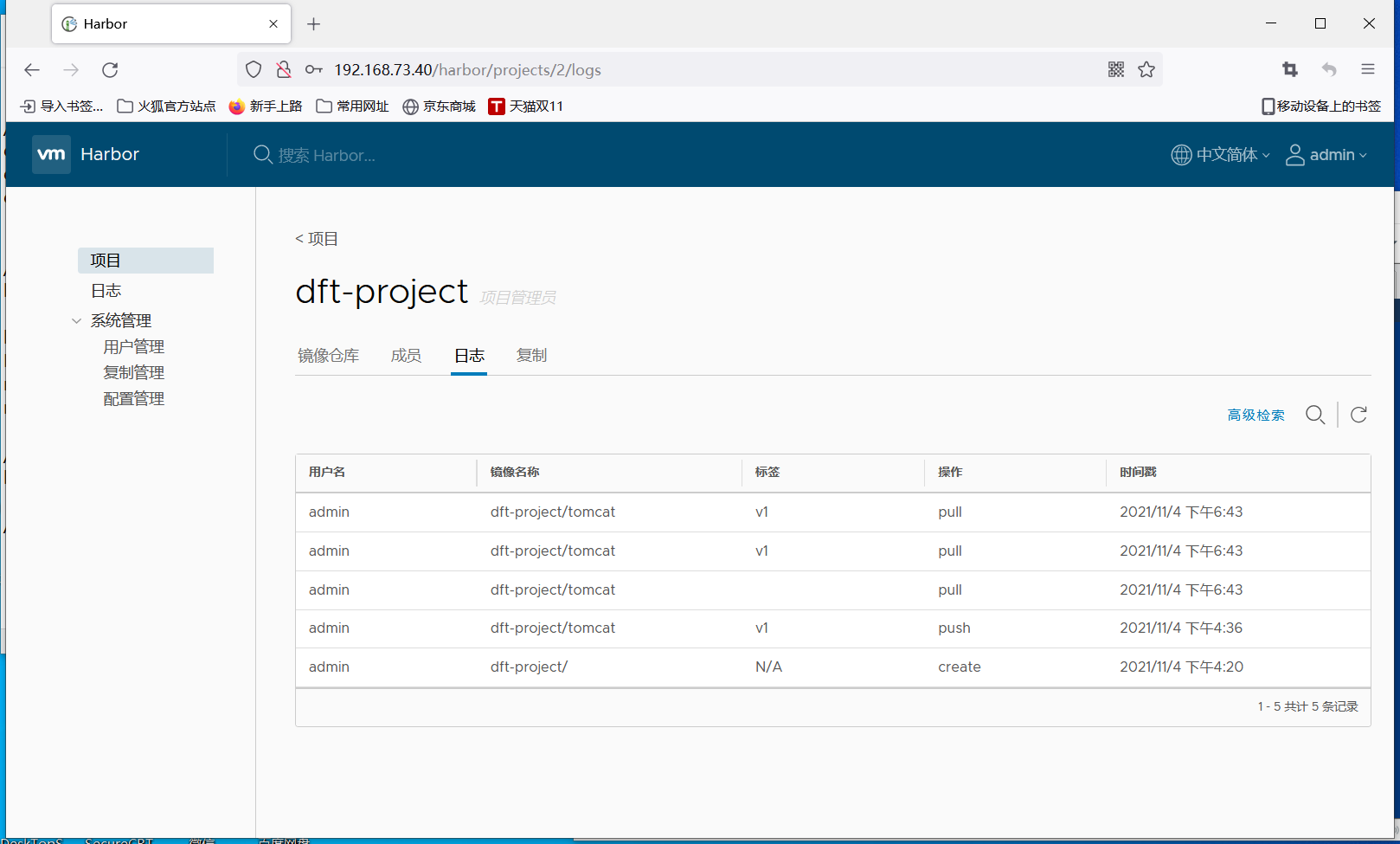
Task: Click the search magnifier icon in Harbor header
Action: pyautogui.click(x=262, y=155)
